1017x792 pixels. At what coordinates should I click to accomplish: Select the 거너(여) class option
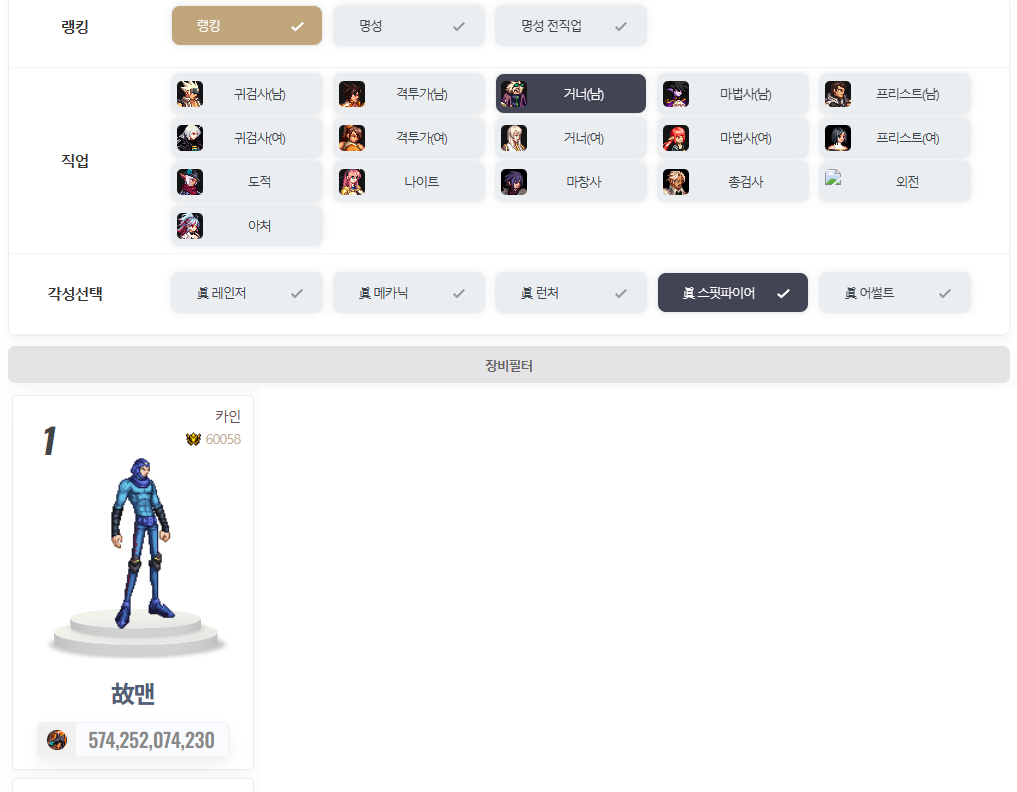coord(570,138)
